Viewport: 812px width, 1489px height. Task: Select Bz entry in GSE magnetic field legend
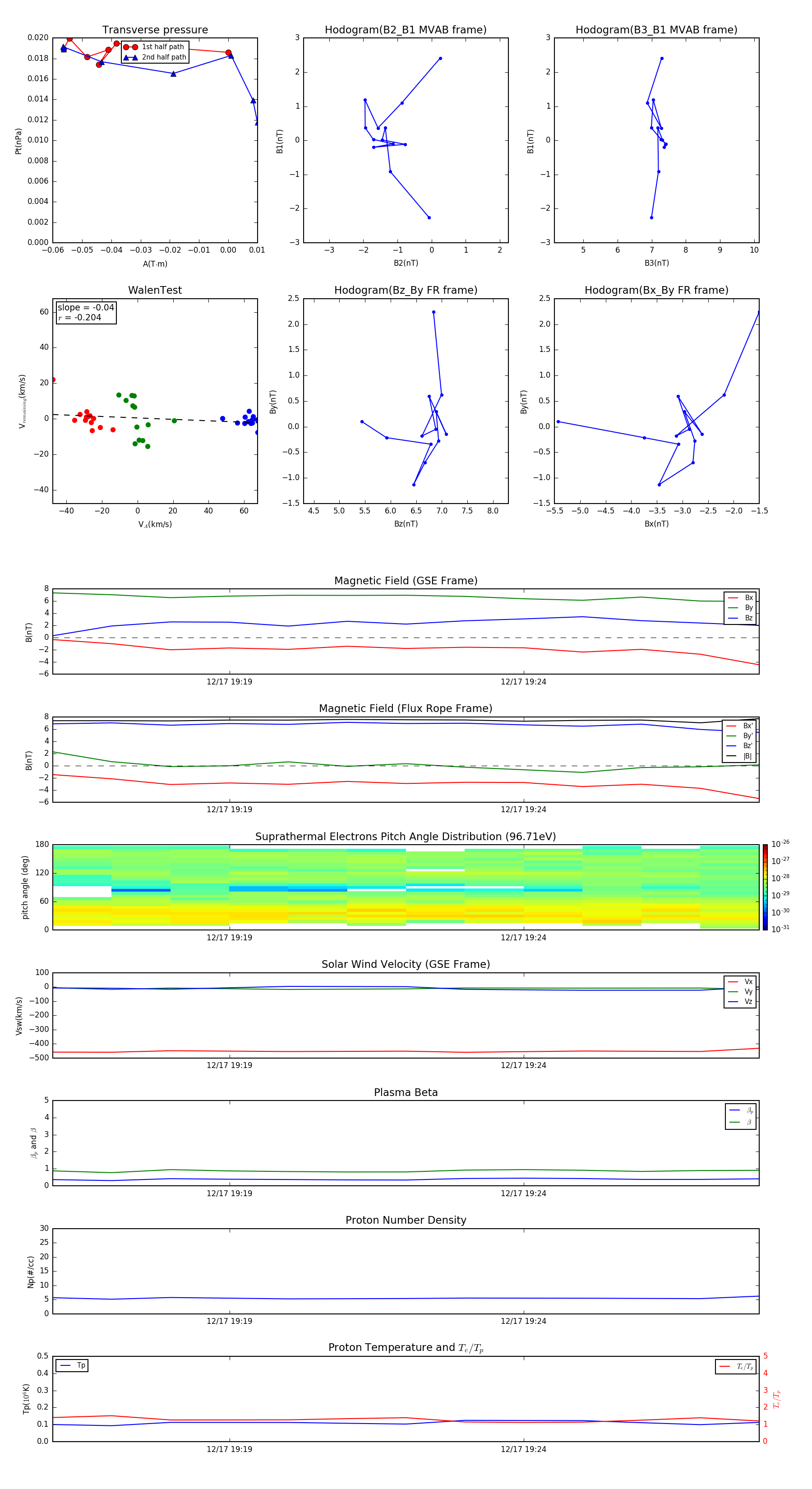point(740,618)
